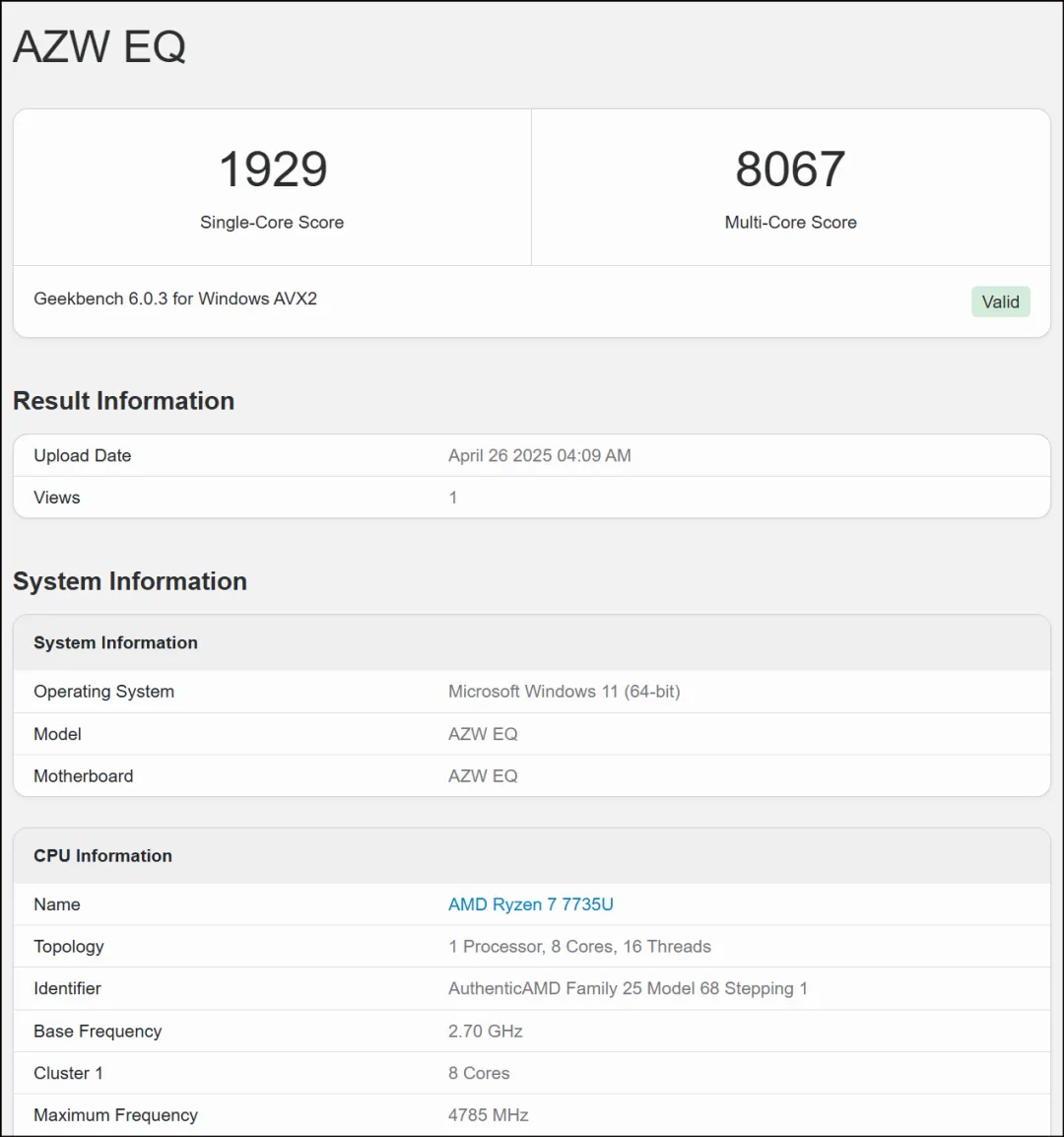Select the Base Frequency label
The height and width of the screenshot is (1137, 1064).
click(x=98, y=1032)
